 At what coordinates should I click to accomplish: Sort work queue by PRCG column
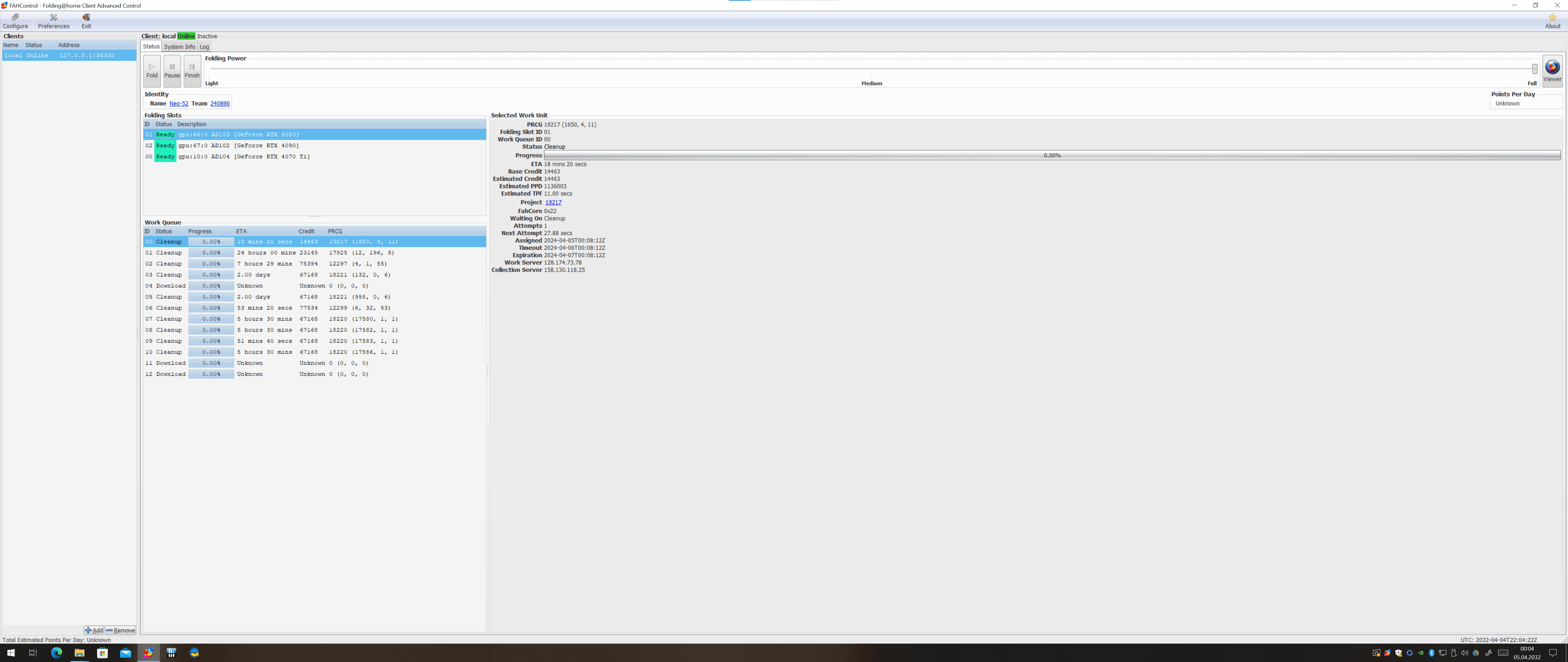(x=406, y=231)
